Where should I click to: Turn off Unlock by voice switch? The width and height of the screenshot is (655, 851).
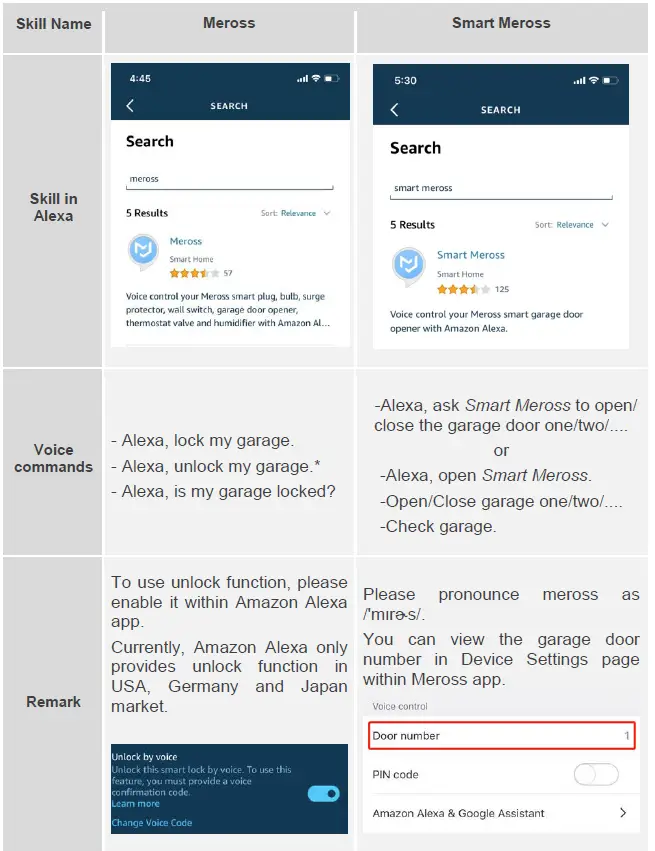pyautogui.click(x=323, y=793)
